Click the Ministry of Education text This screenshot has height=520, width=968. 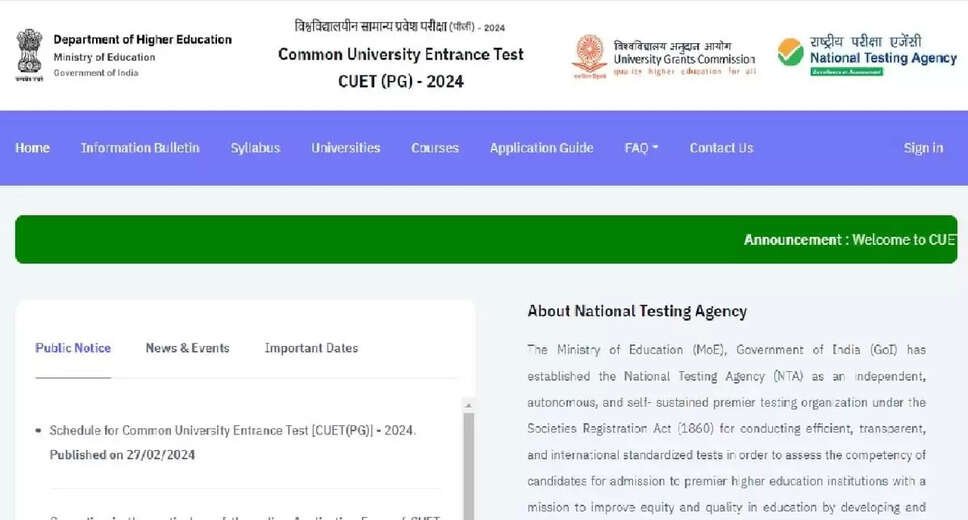104,57
